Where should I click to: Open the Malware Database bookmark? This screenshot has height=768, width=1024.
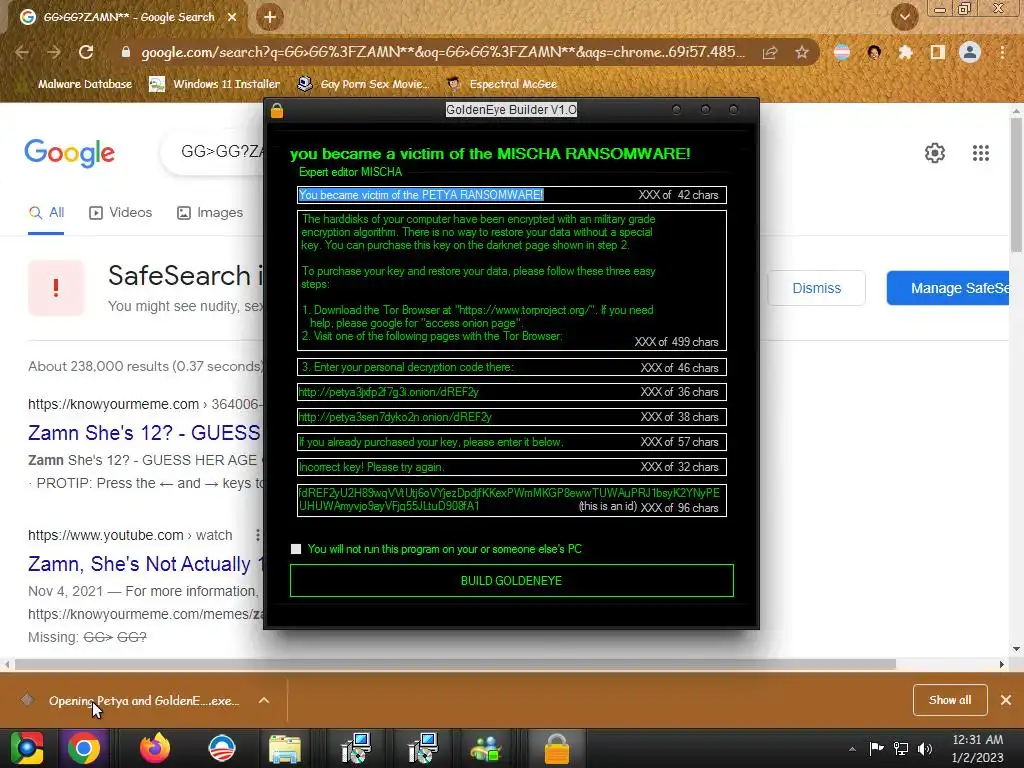[x=85, y=84]
